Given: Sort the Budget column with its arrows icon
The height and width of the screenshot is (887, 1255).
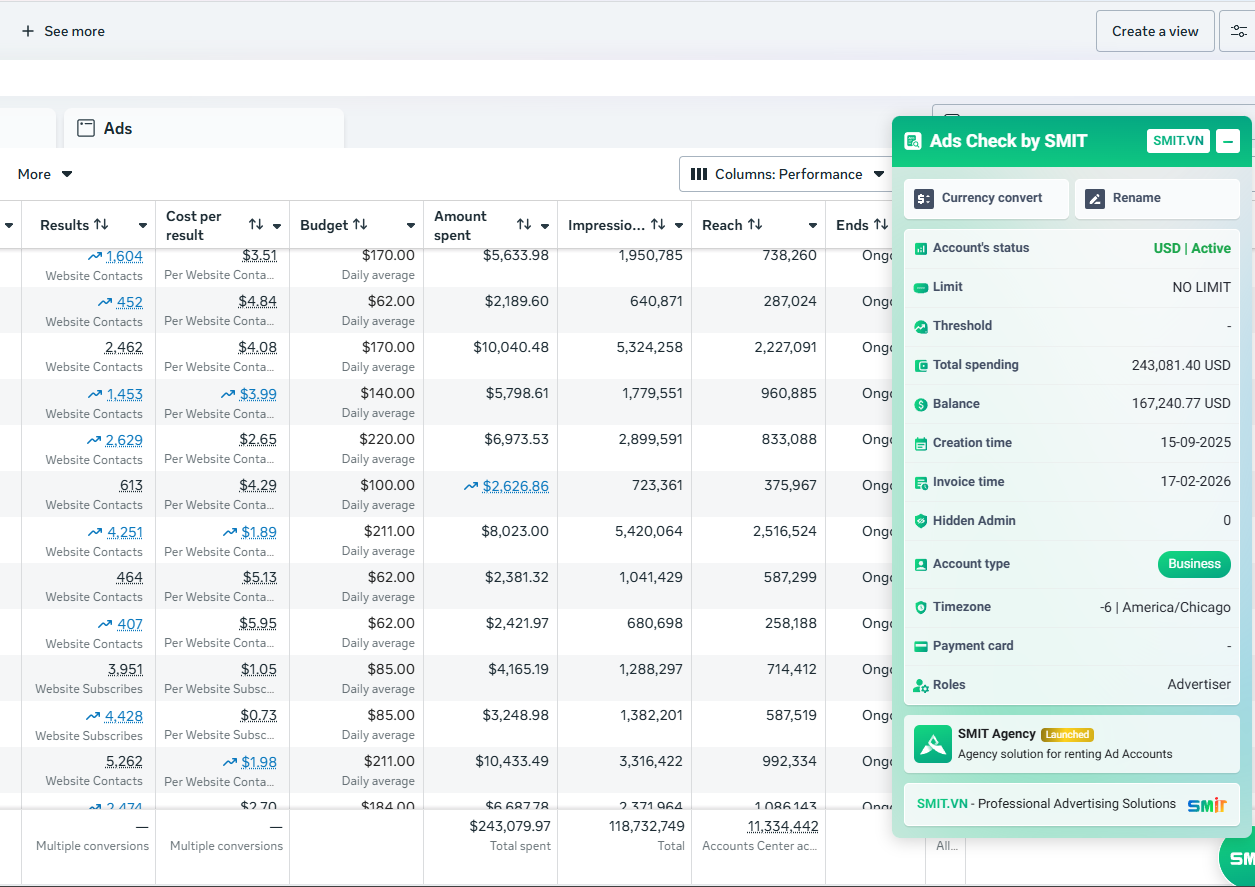Looking at the screenshot, I should [x=360, y=225].
